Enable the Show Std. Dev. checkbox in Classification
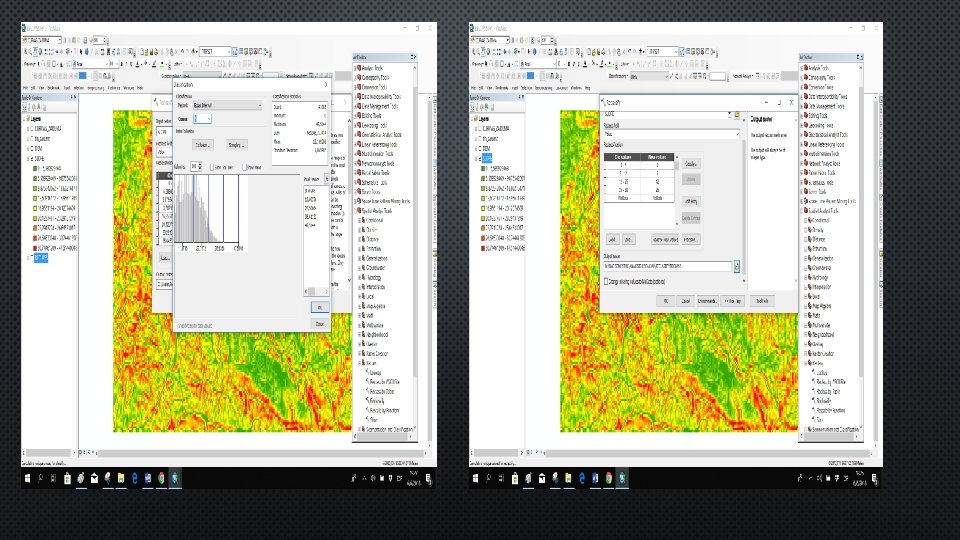Viewport: 960px width, 540px height. coord(214,168)
